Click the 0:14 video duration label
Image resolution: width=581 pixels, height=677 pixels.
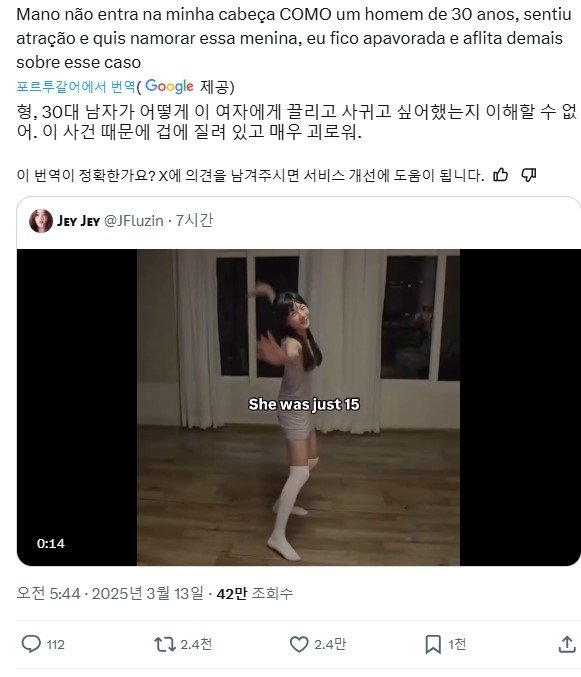point(51,543)
